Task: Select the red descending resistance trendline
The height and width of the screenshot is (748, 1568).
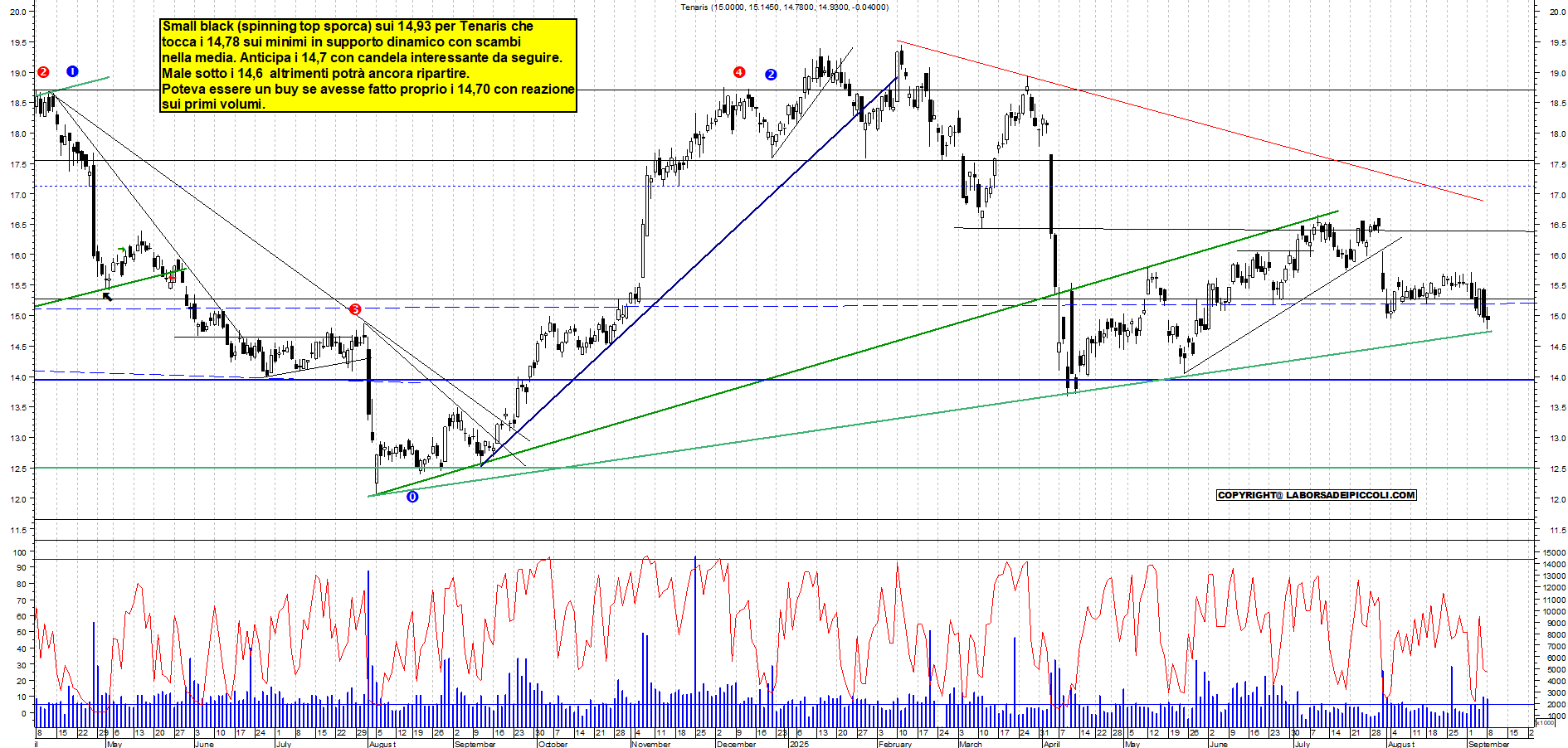Action: point(1191,121)
